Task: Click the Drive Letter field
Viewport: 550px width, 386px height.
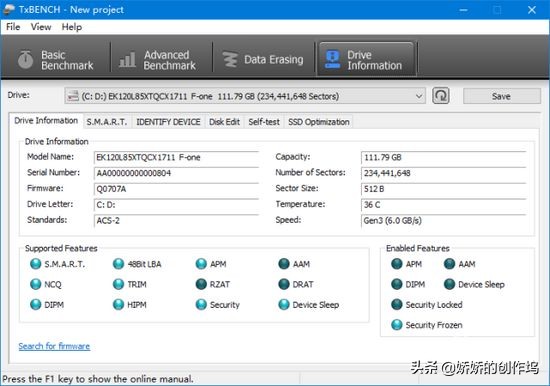Action: (176, 205)
